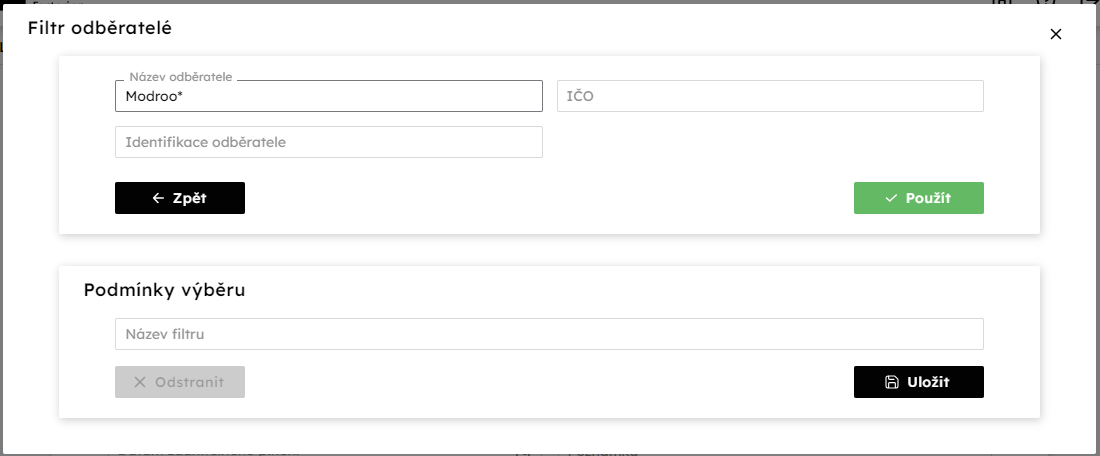The image size is (1100, 456).
Task: Click the Název filtru text field
Action: pos(549,334)
